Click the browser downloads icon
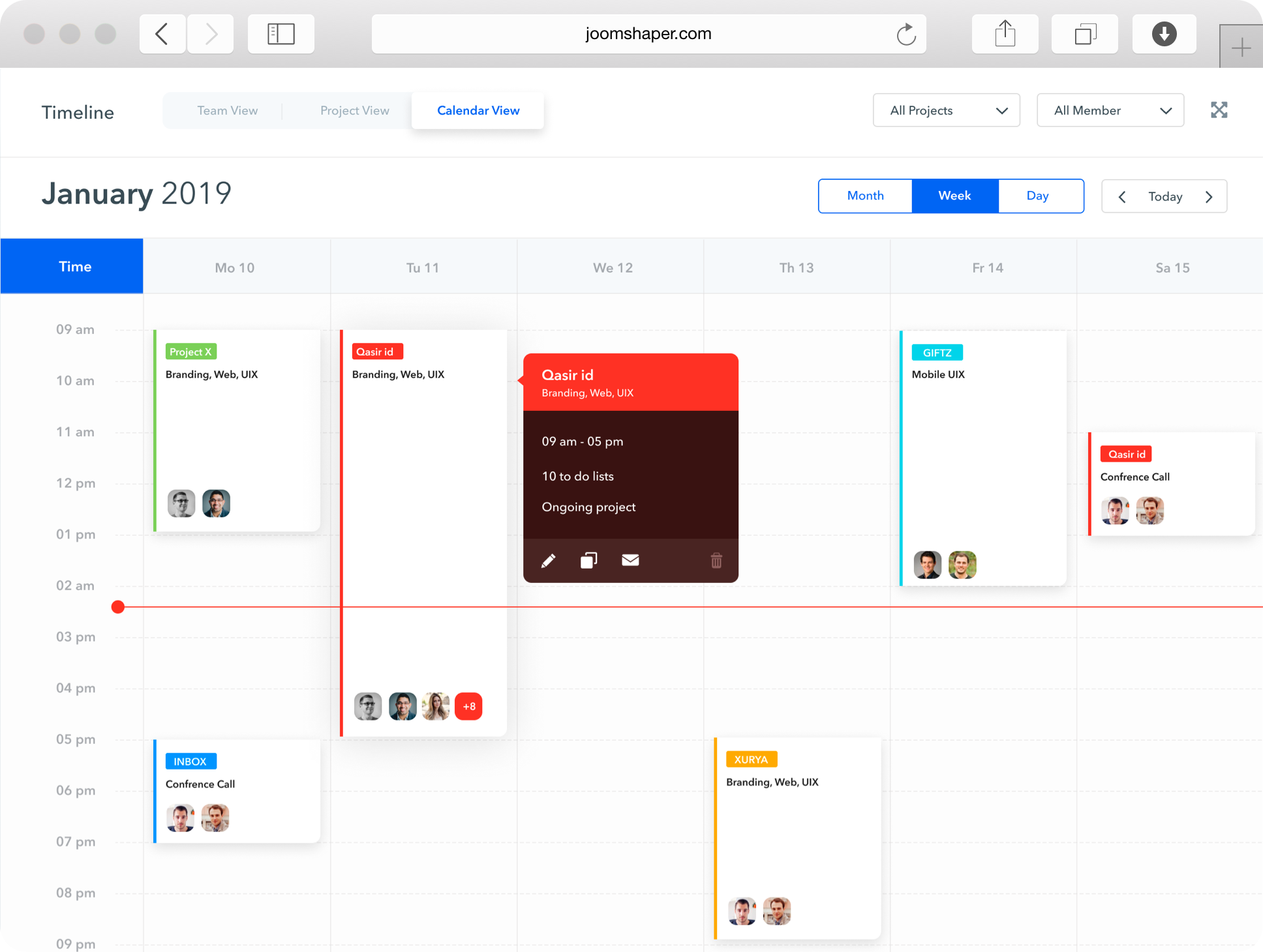 coord(1164,34)
